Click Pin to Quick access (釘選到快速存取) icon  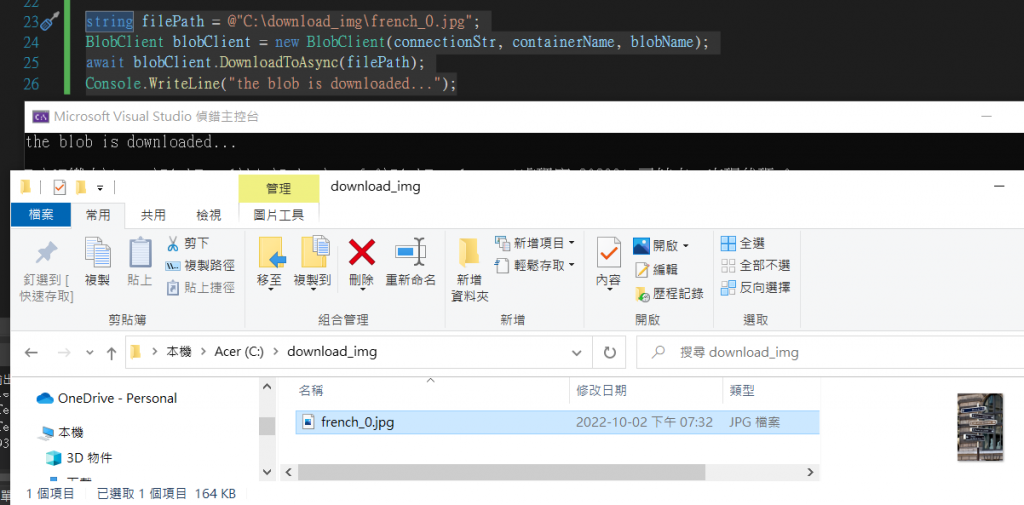tap(46, 253)
